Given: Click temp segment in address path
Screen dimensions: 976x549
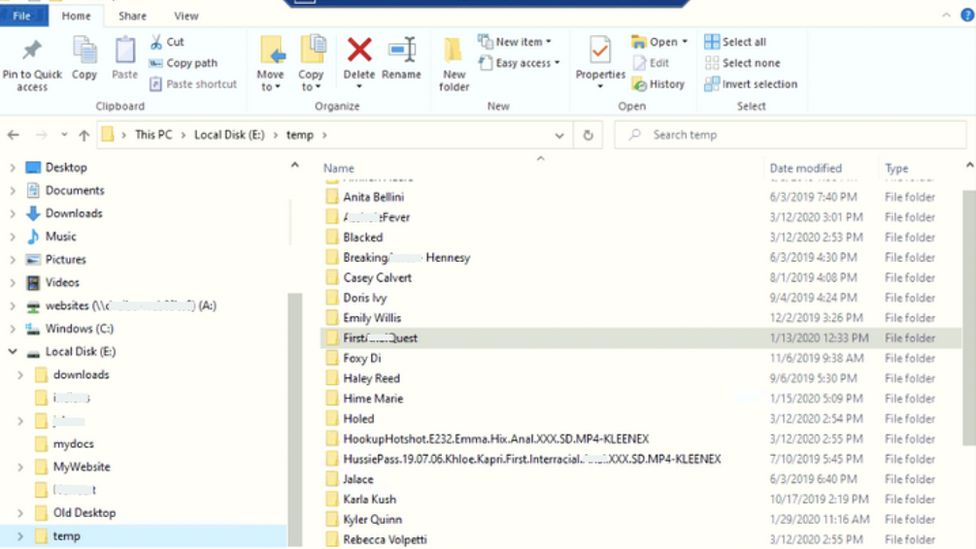Looking at the screenshot, I should [299, 135].
